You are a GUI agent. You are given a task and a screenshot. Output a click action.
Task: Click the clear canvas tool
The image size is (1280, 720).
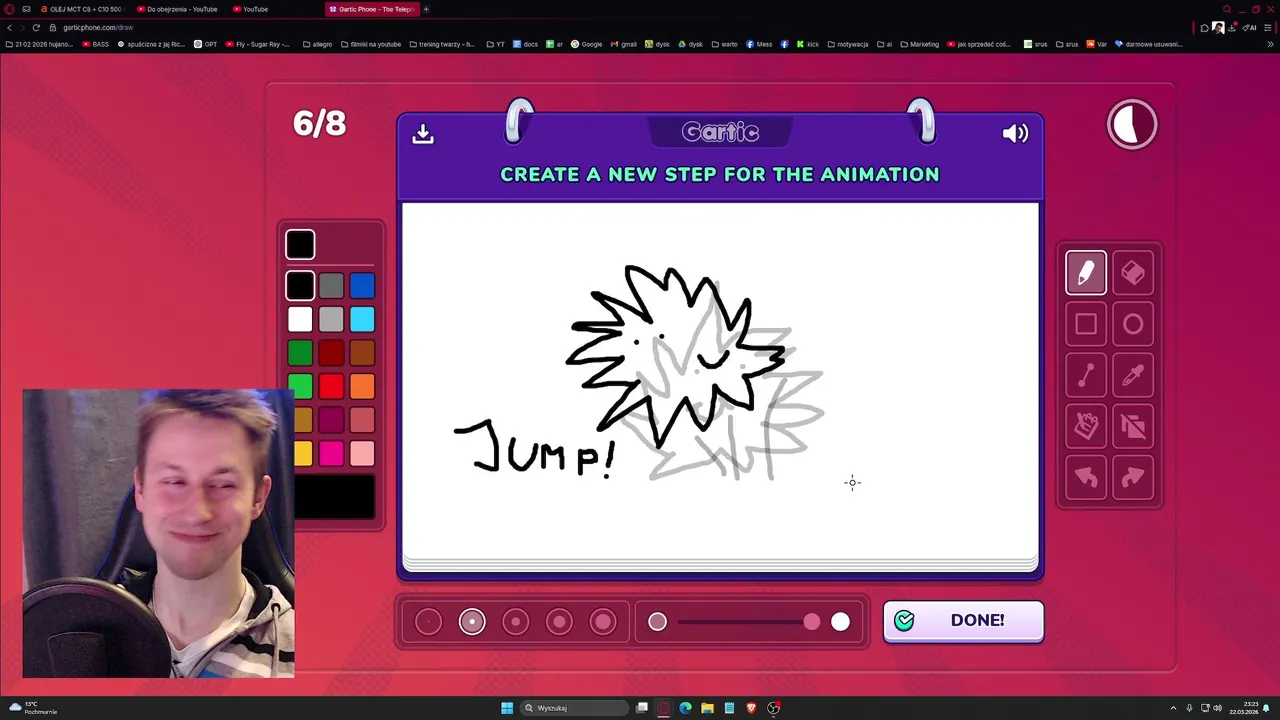tap(1133, 426)
